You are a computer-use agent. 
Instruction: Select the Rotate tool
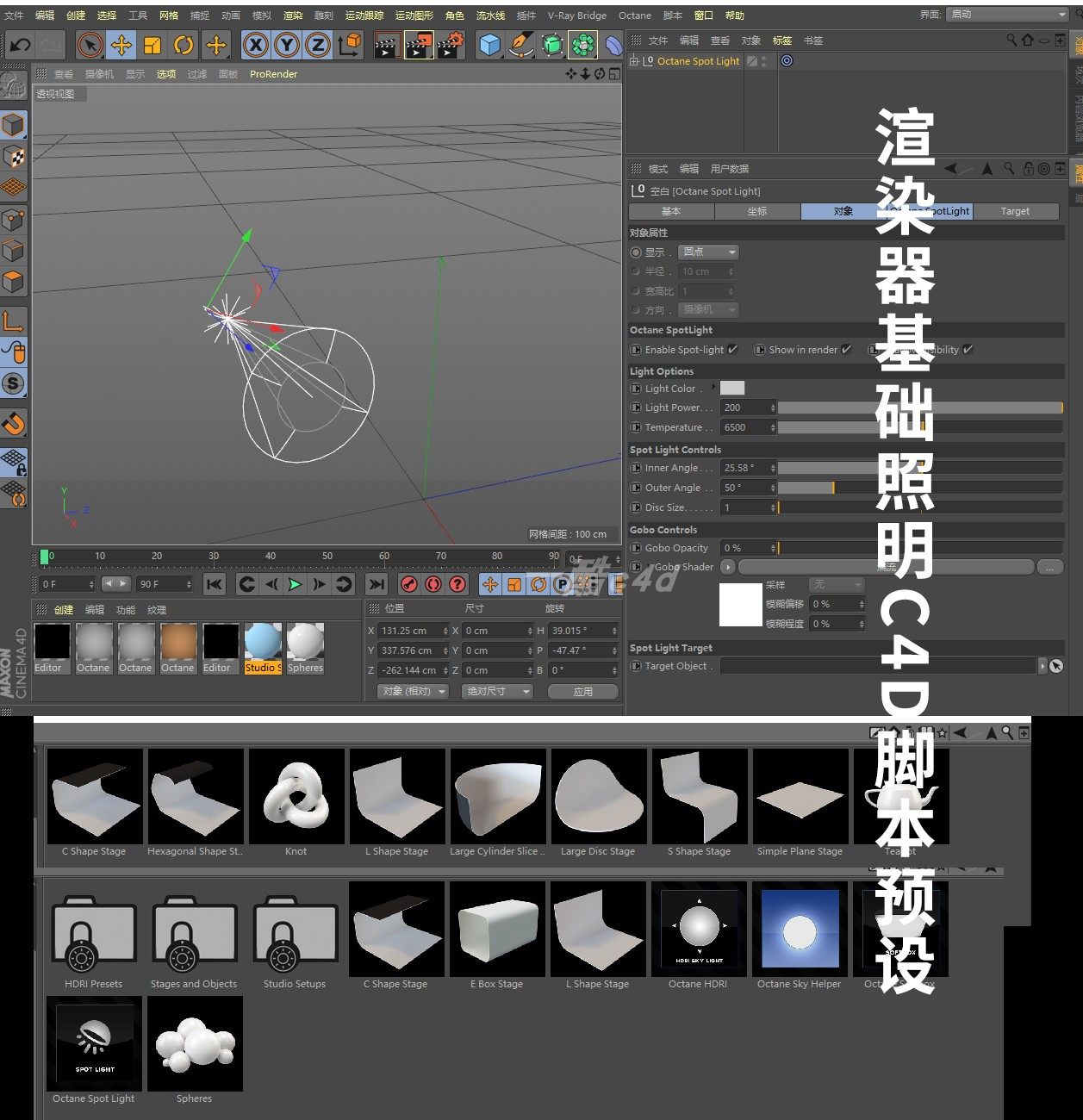pos(184,45)
